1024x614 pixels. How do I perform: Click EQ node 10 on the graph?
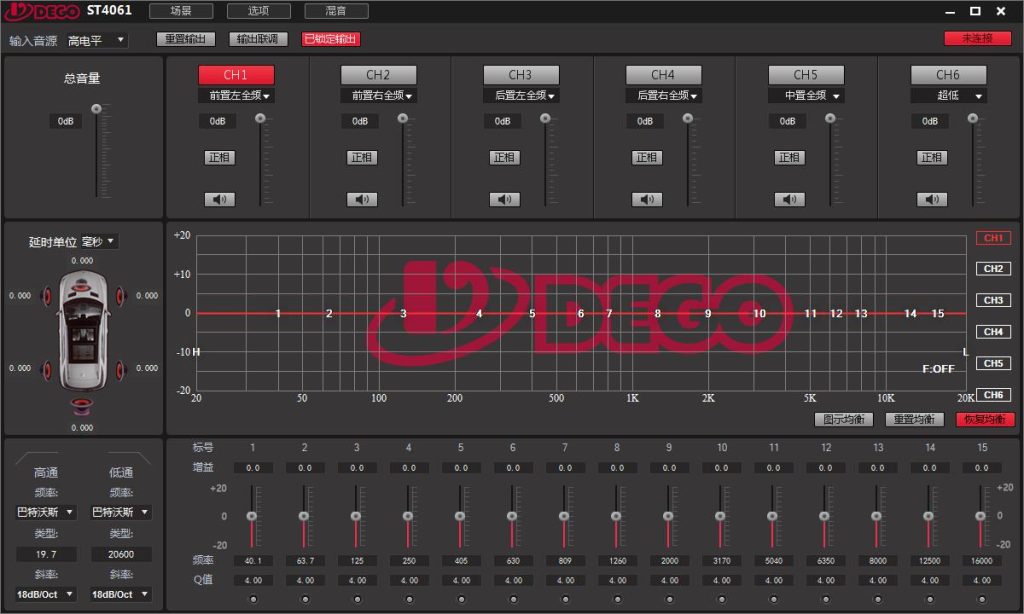(759, 314)
